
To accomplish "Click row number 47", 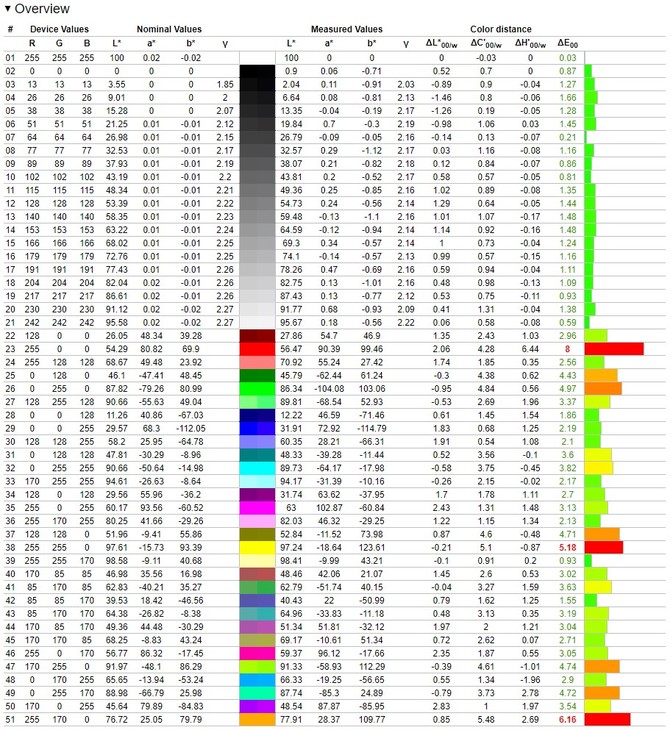I will 10,667.
